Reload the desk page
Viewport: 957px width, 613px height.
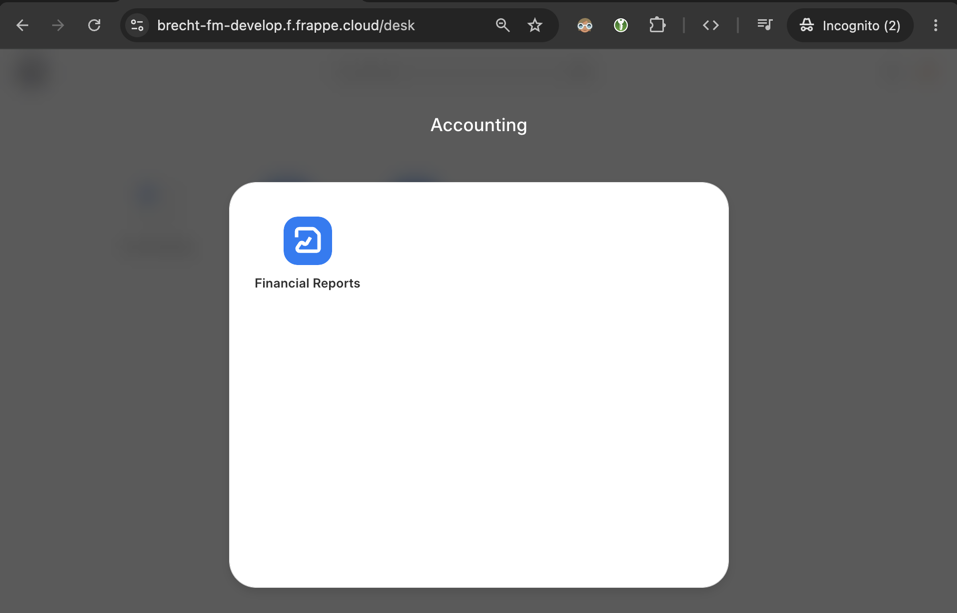94,25
